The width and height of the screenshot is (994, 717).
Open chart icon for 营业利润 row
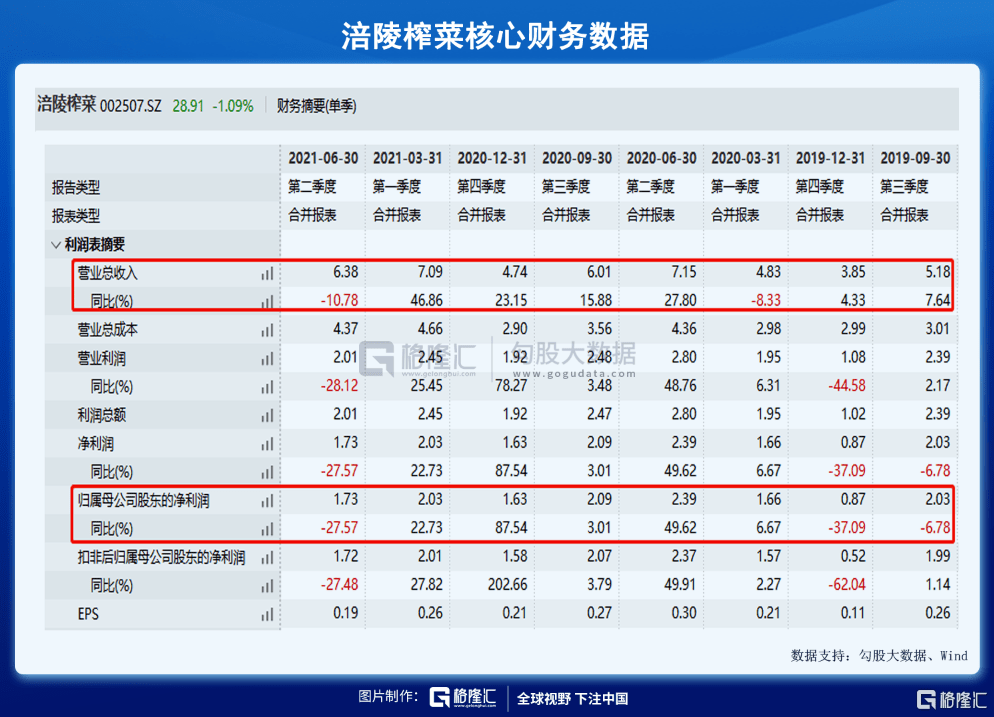(x=267, y=358)
